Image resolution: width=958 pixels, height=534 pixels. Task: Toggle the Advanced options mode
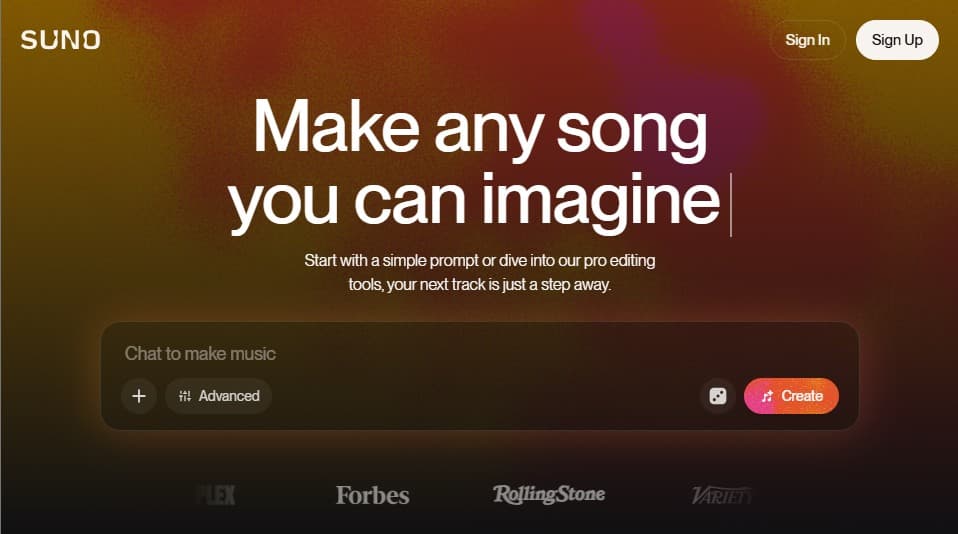coord(218,396)
